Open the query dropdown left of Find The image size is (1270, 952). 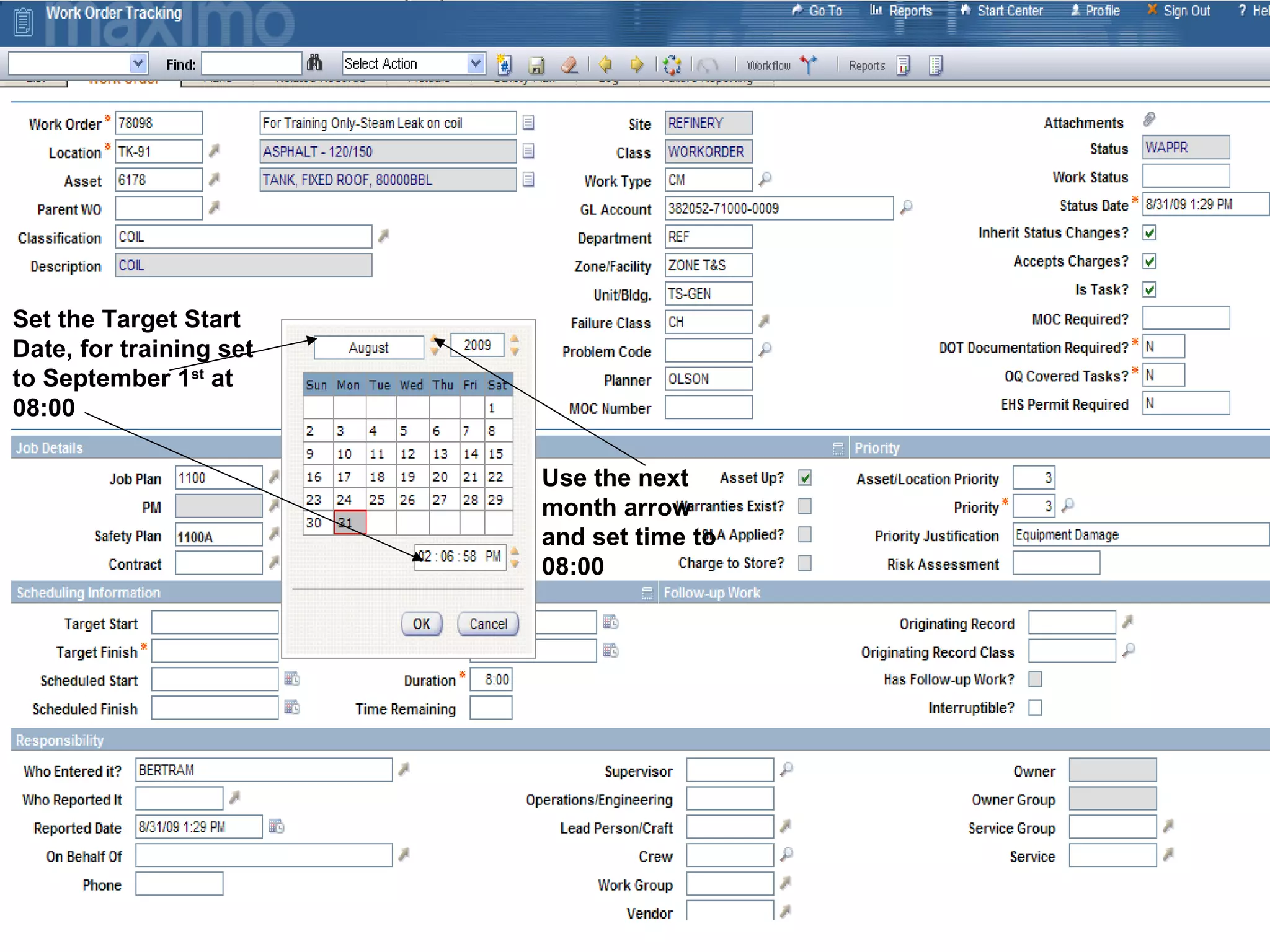138,63
